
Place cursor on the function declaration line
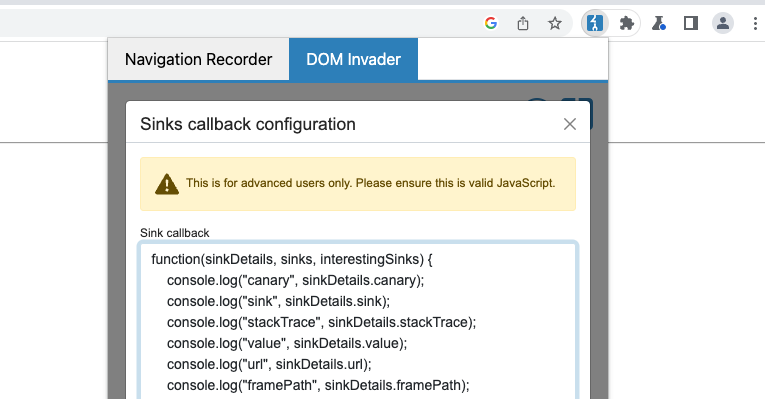pos(292,259)
